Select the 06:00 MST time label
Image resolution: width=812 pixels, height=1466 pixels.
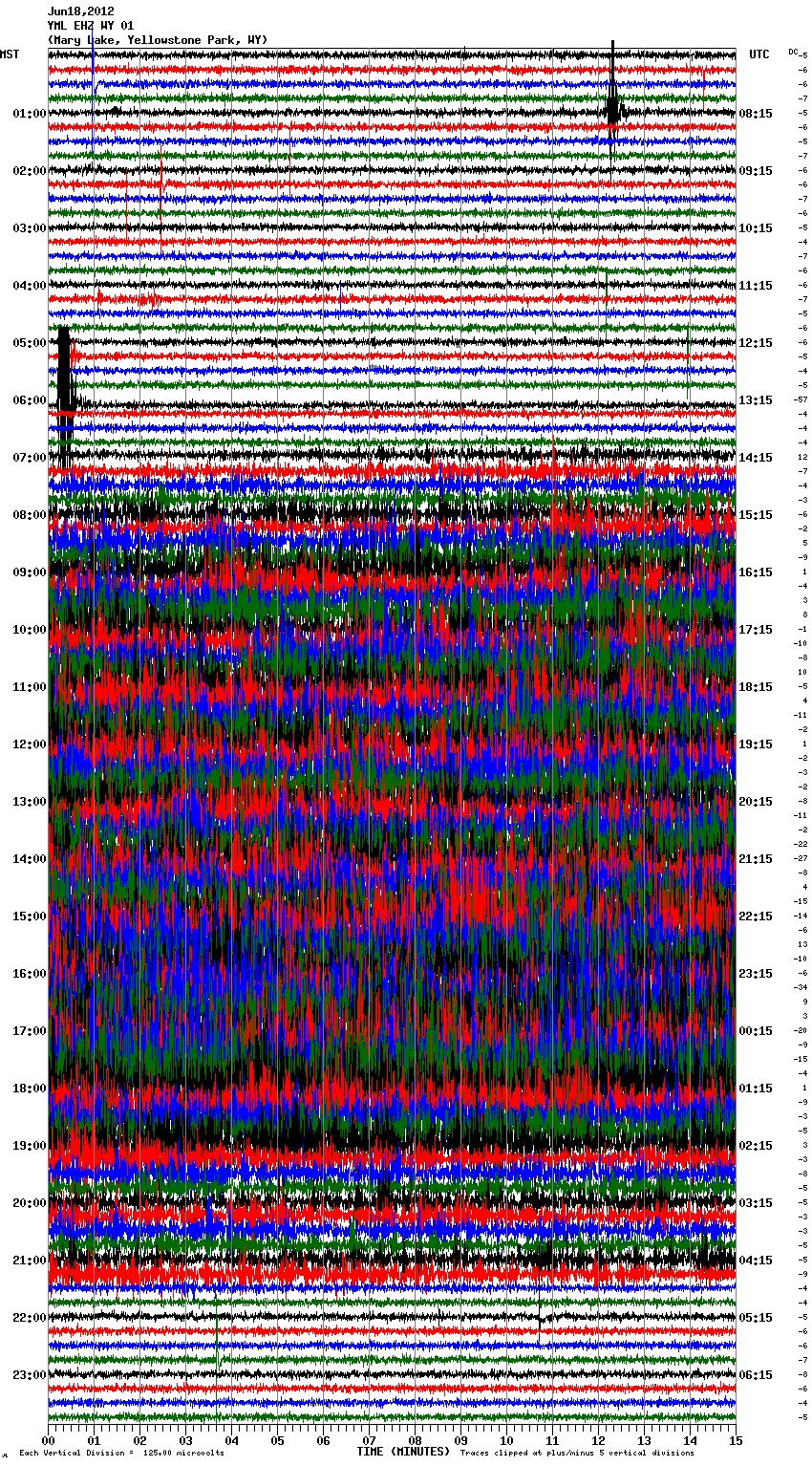tap(30, 400)
